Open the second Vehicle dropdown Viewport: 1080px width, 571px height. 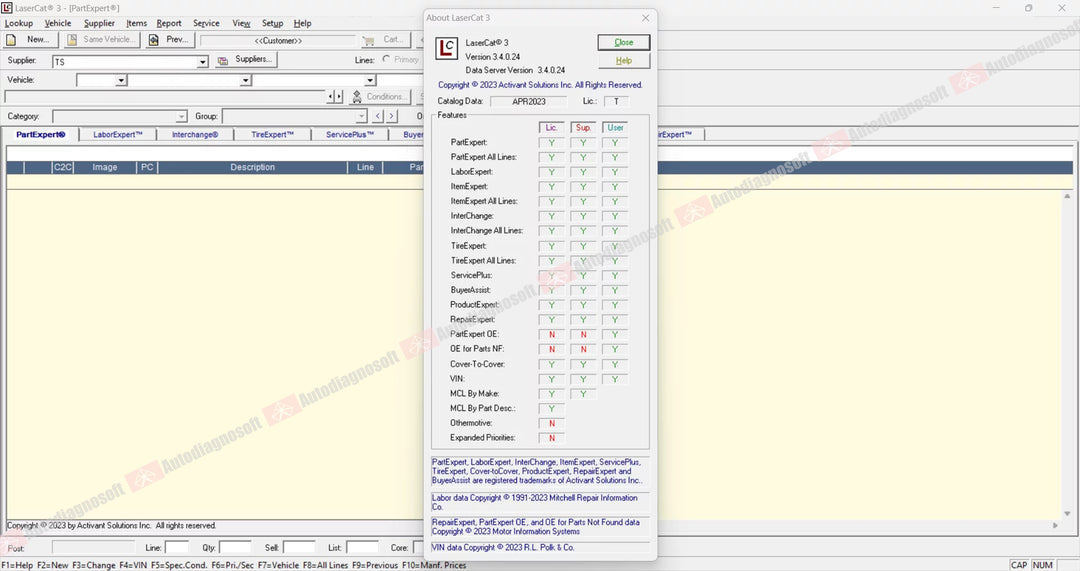tap(245, 81)
